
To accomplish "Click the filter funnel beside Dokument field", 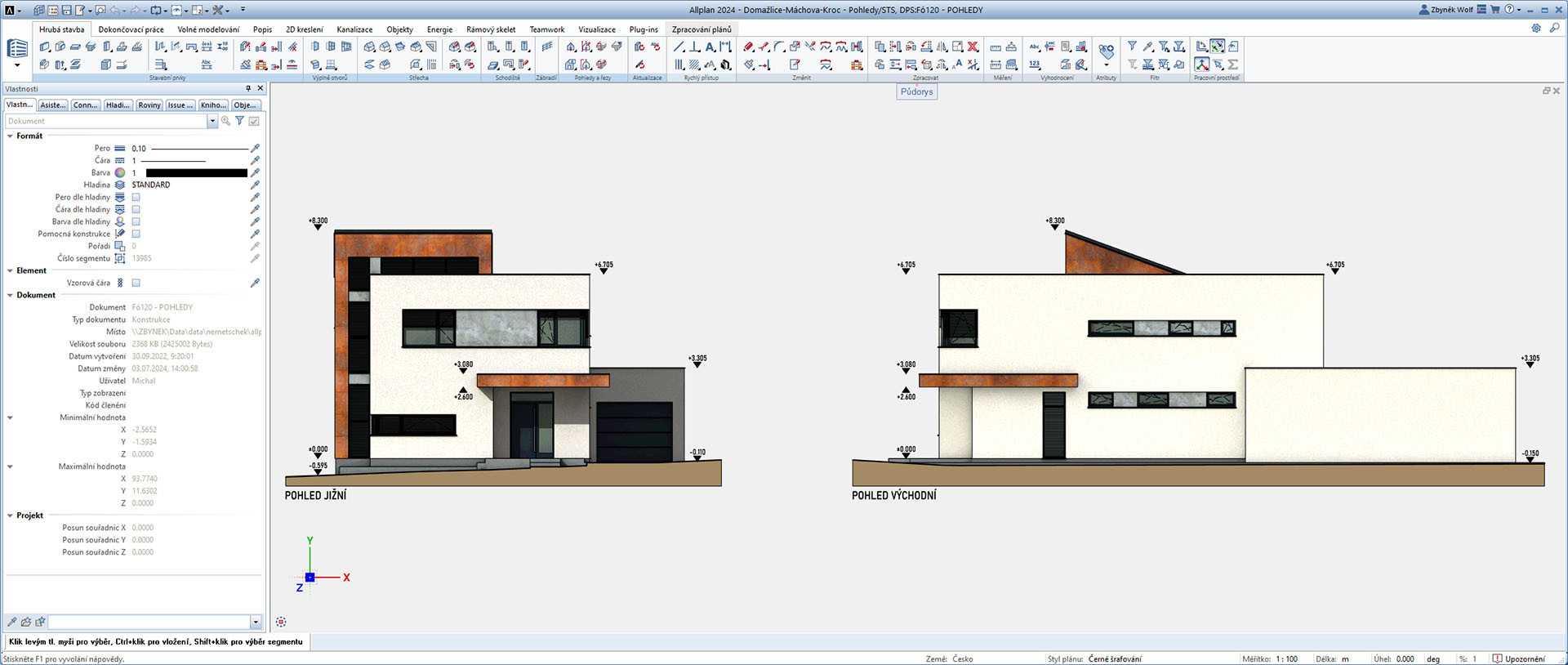I will pyautogui.click(x=239, y=121).
